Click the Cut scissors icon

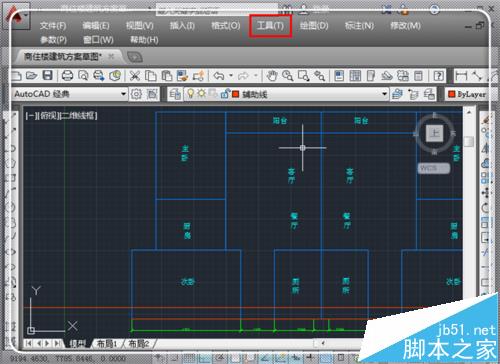coord(135,76)
